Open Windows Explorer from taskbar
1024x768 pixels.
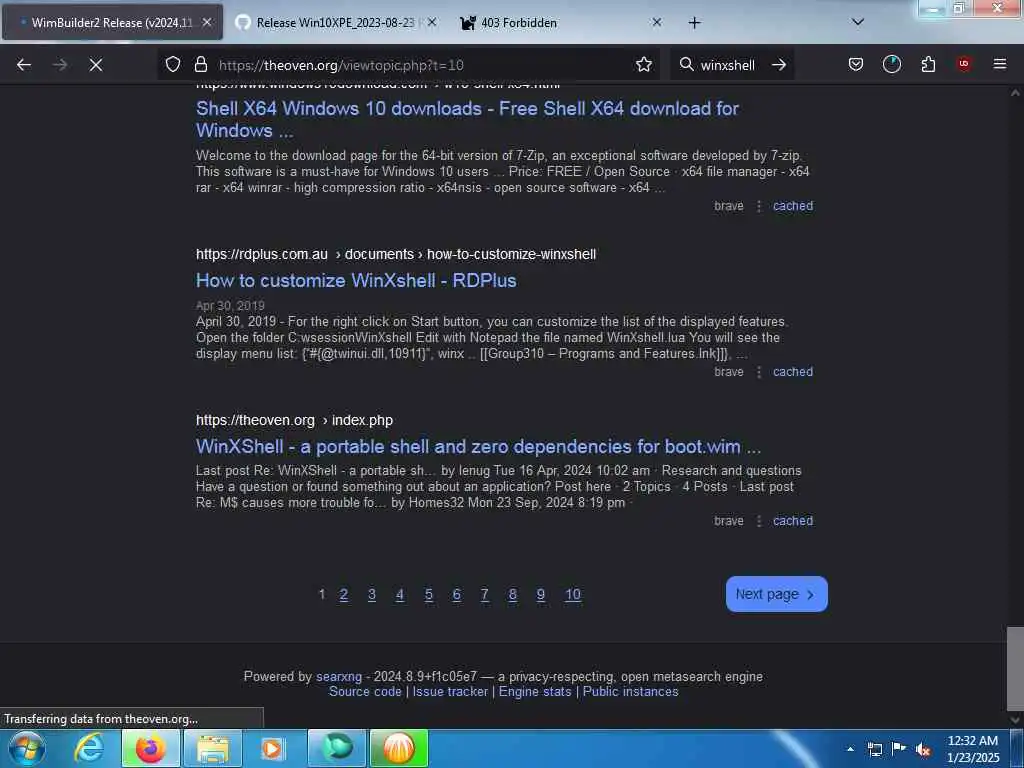tap(213, 748)
